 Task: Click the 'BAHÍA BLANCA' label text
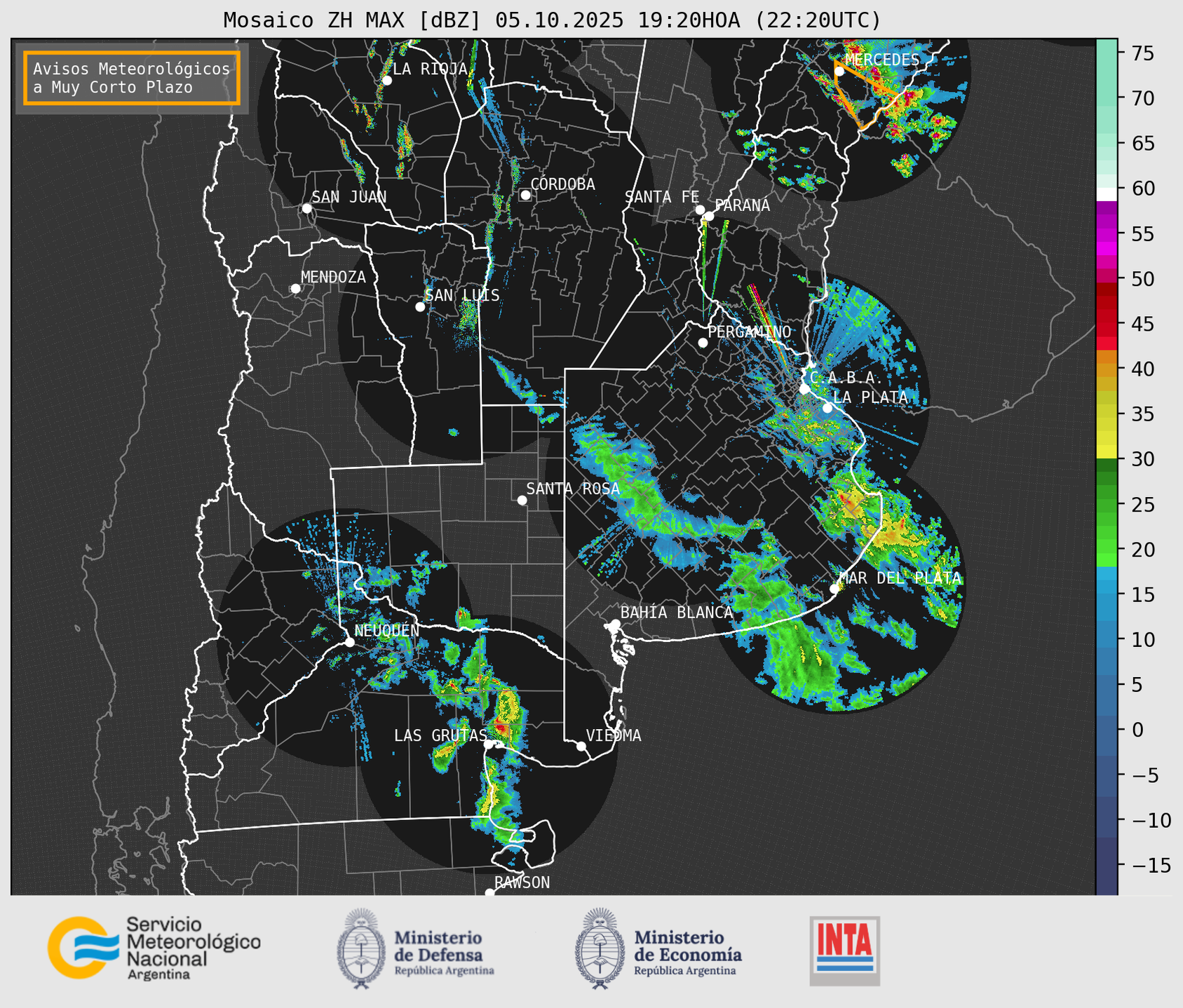[677, 613]
